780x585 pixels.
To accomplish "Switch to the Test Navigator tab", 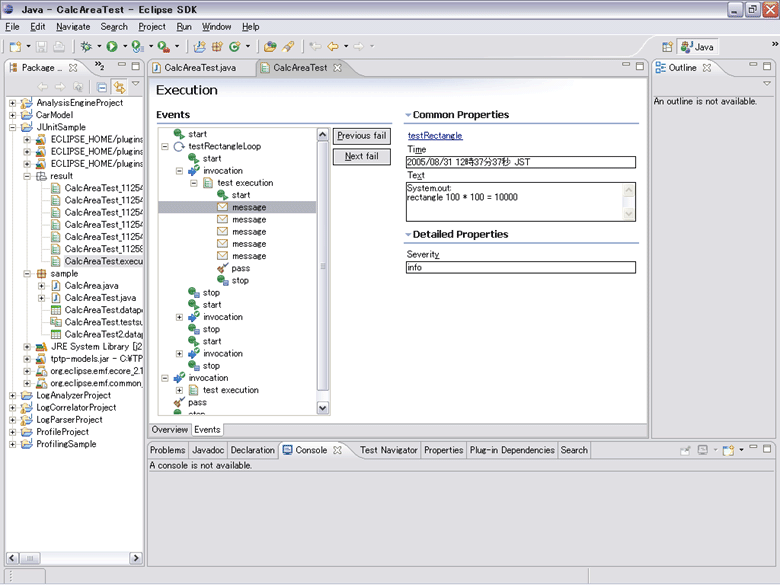I will (x=389, y=450).
